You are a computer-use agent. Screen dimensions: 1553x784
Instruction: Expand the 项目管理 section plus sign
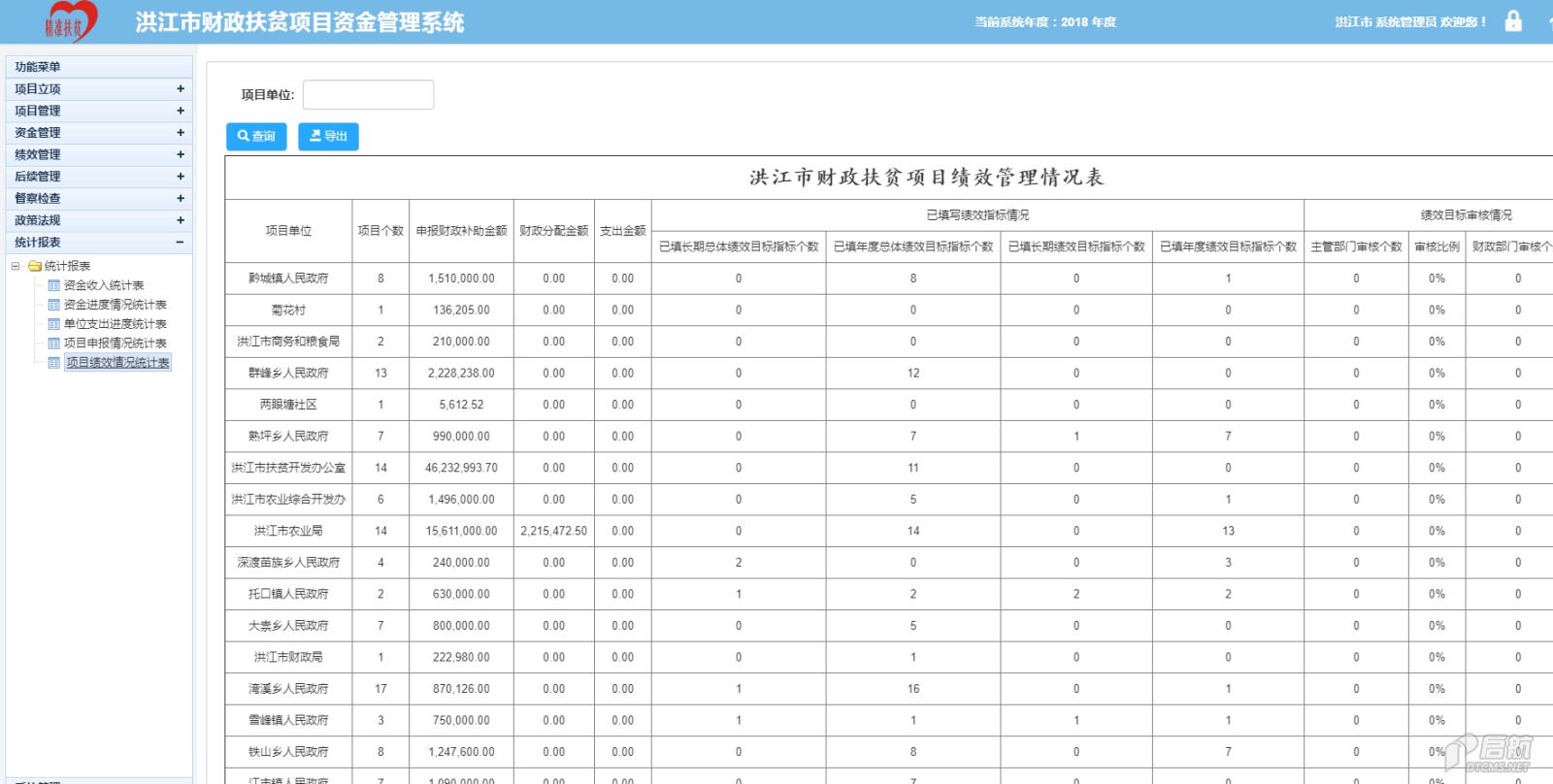(x=181, y=111)
